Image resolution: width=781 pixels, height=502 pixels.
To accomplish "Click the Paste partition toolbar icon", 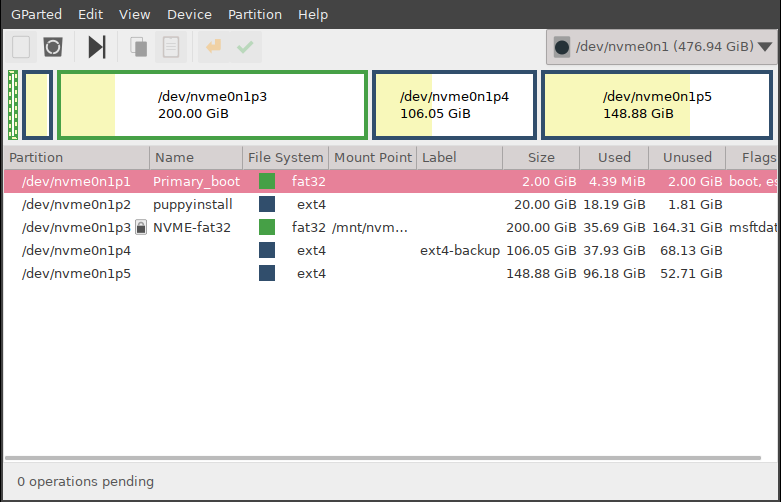I will (x=171, y=47).
